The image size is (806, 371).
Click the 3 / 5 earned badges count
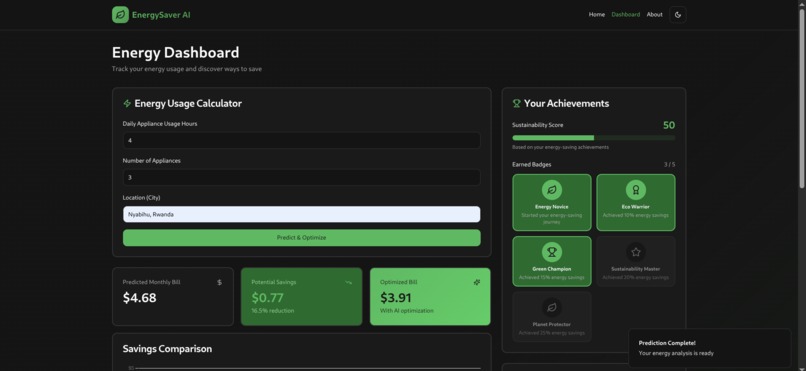(669, 165)
